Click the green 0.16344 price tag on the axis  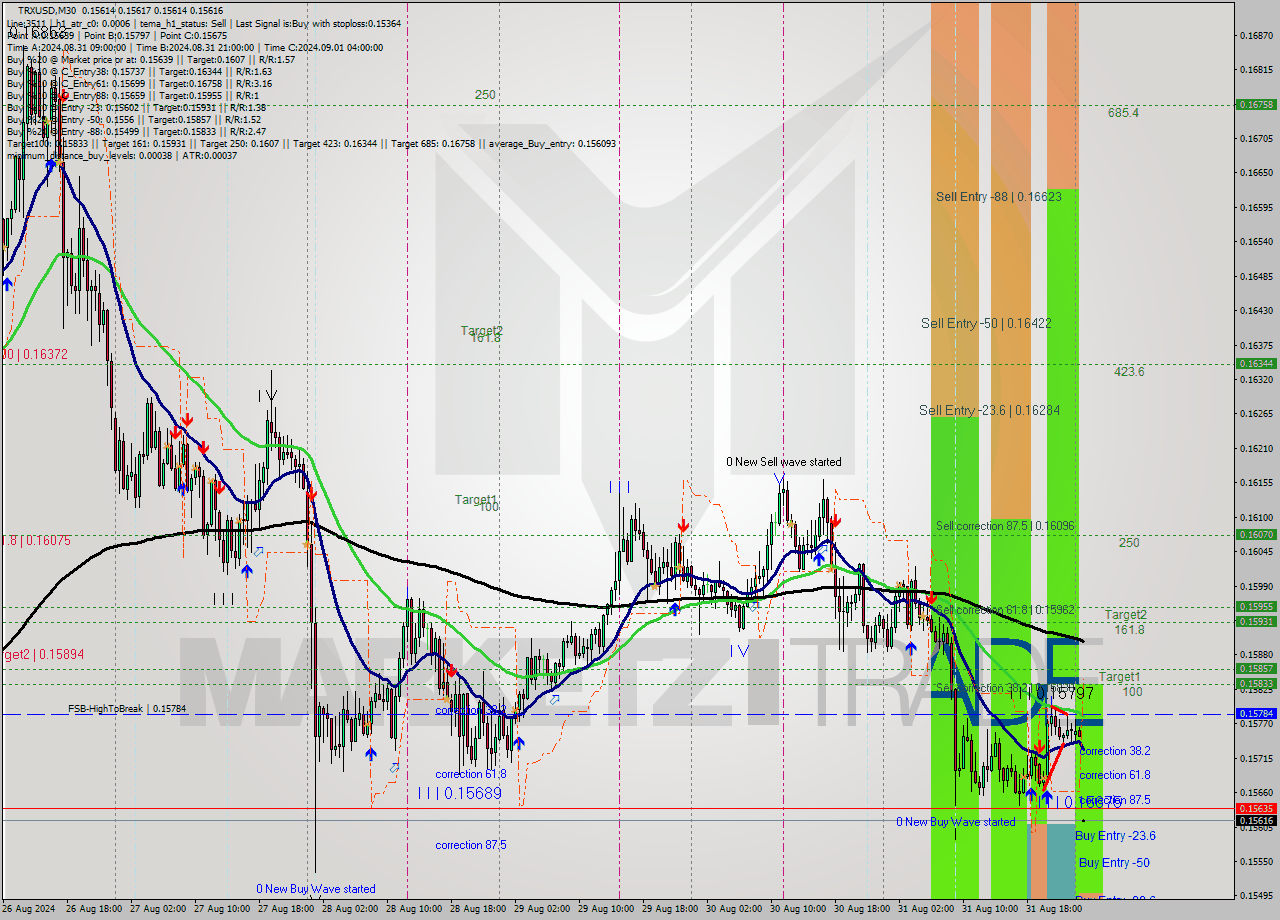[1256, 363]
